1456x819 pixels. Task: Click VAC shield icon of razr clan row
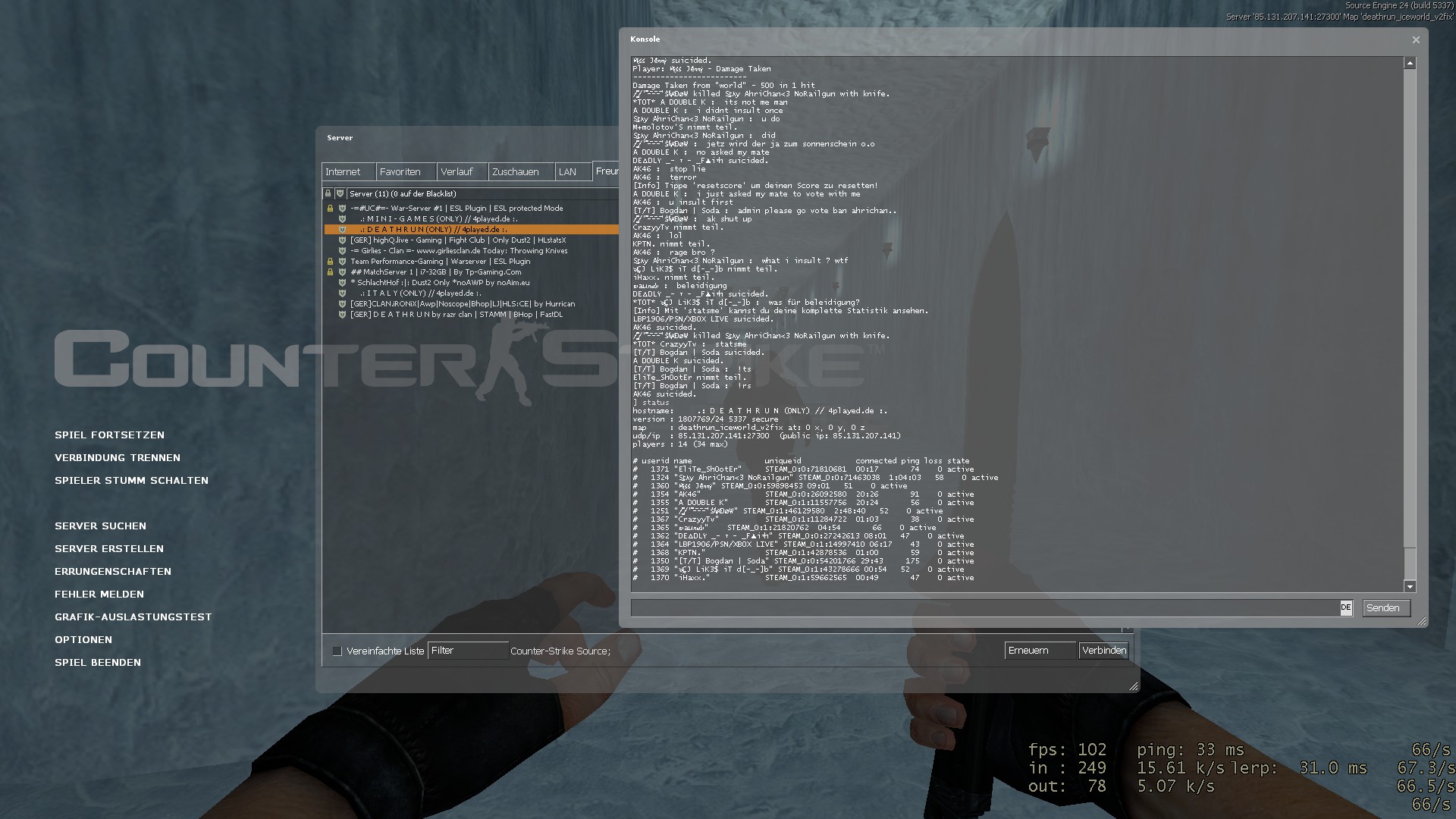(x=342, y=315)
